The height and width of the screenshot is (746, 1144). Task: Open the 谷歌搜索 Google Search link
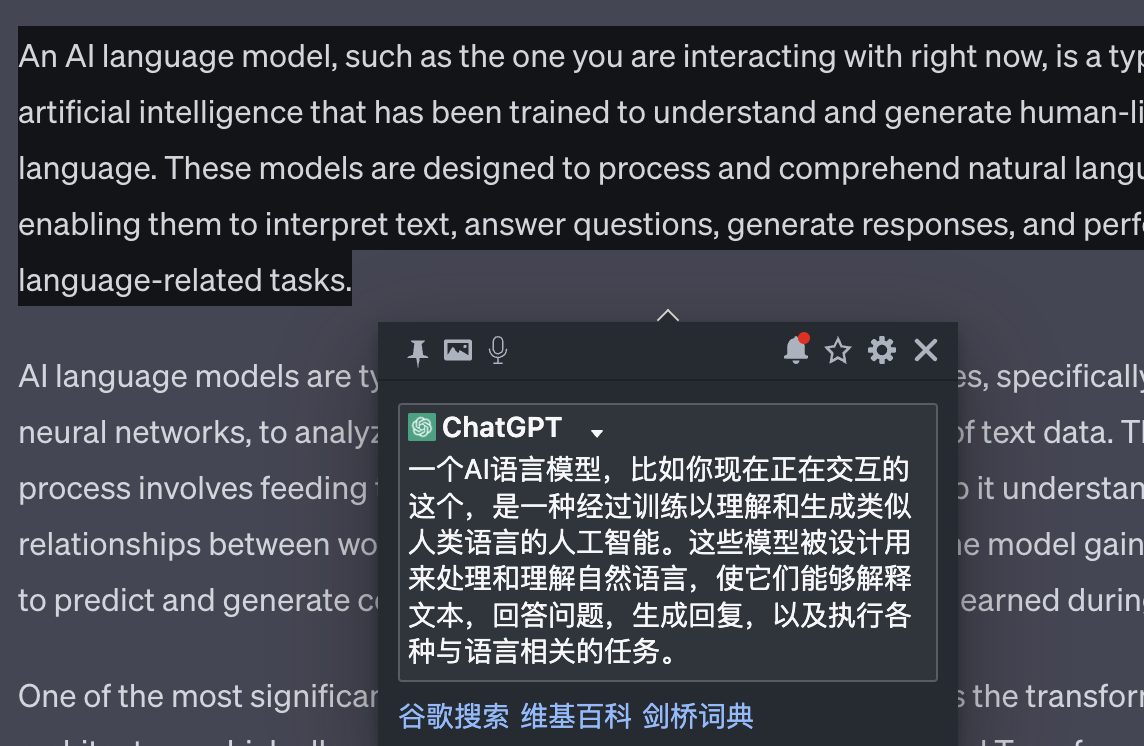(452, 716)
